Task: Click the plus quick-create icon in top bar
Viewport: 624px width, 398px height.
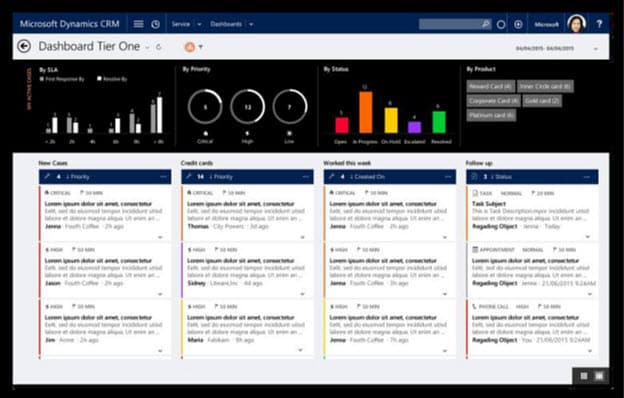Action: click(x=518, y=24)
